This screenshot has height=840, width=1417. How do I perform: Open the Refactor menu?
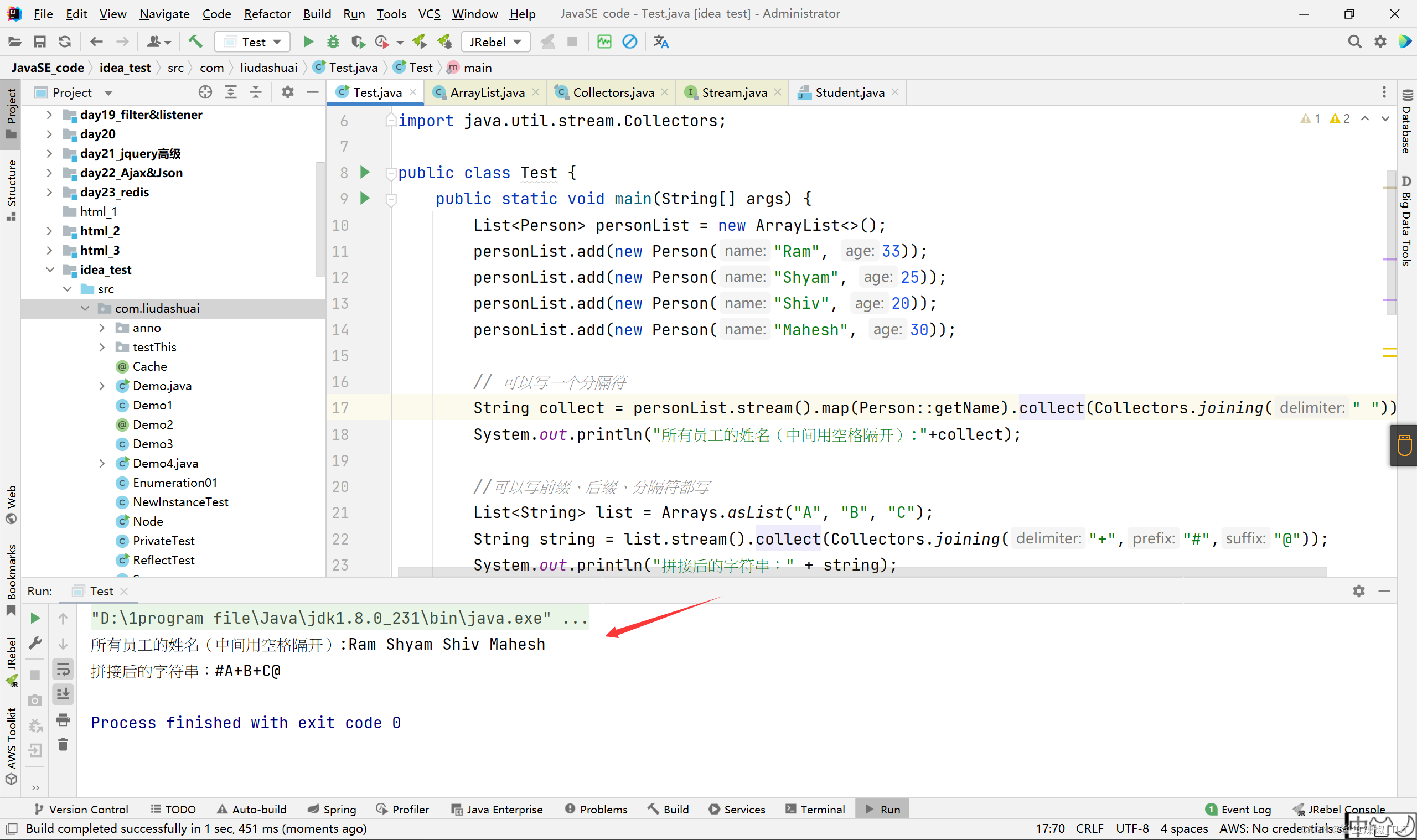click(266, 13)
